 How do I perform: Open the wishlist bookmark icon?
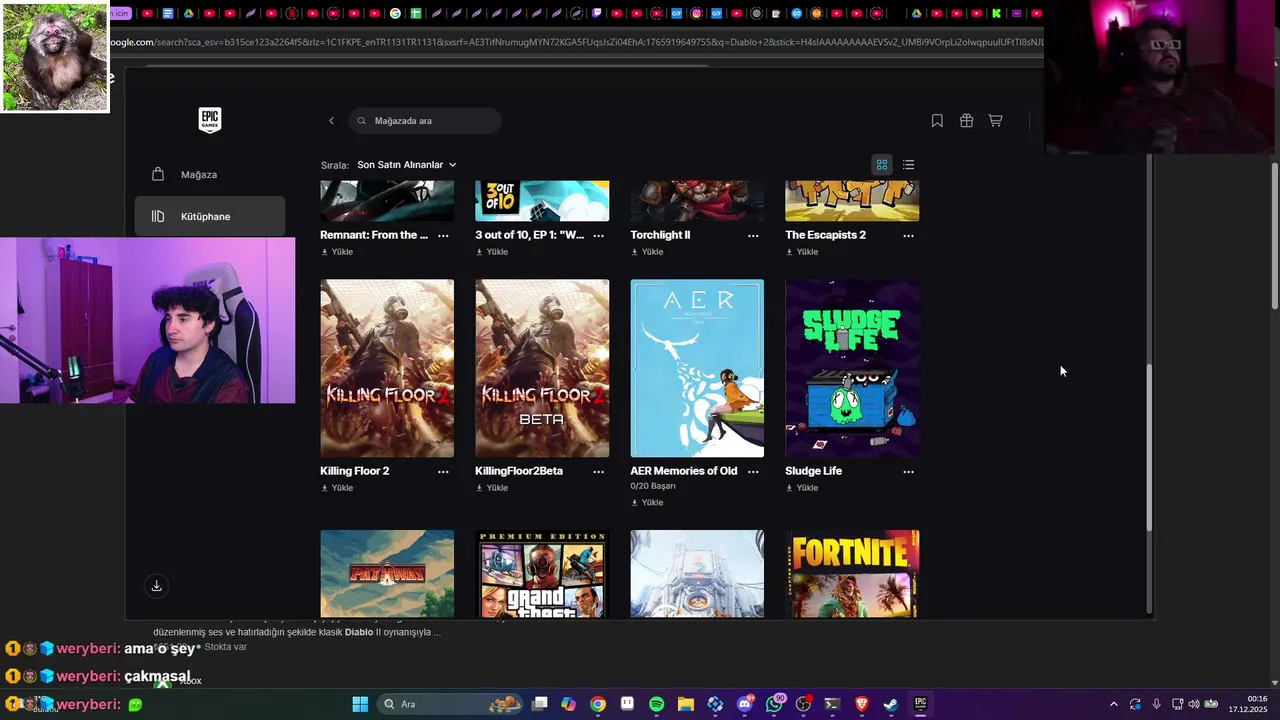pos(937,120)
